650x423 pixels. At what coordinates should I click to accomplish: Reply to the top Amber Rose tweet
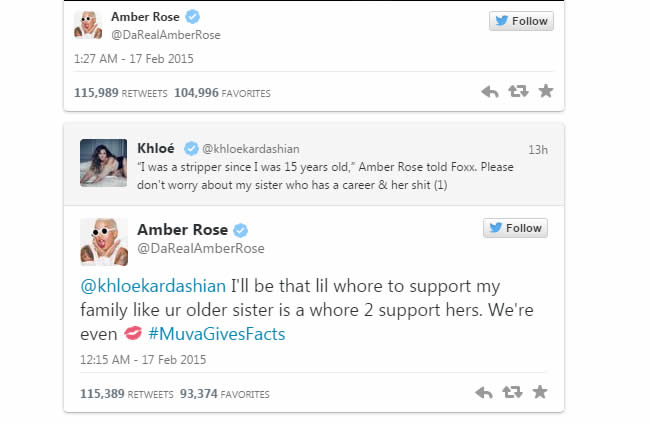pyautogui.click(x=489, y=92)
